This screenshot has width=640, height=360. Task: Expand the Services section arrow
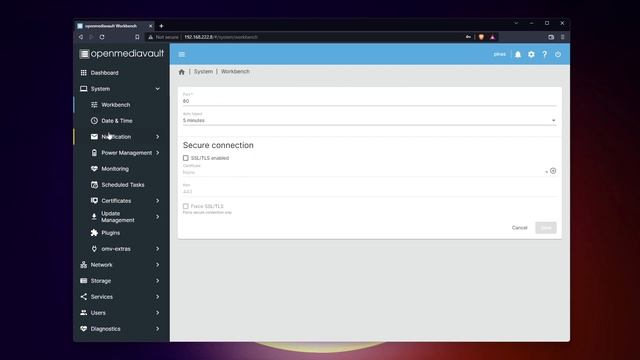pyautogui.click(x=158, y=297)
